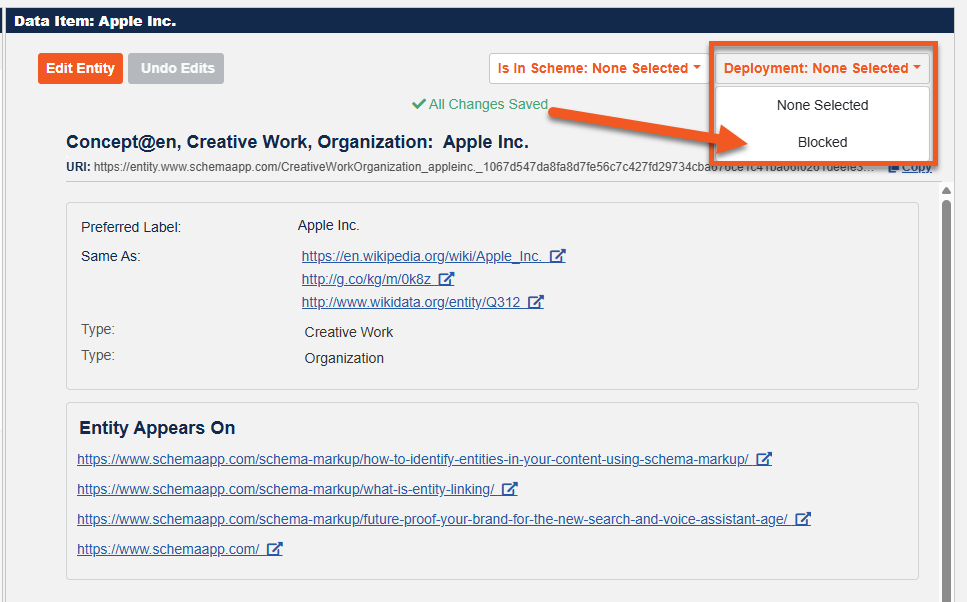Screen dimensions: 967x602
Task: Click the external-link icon after the what-is-entity-linking URL
Action: (x=509, y=489)
